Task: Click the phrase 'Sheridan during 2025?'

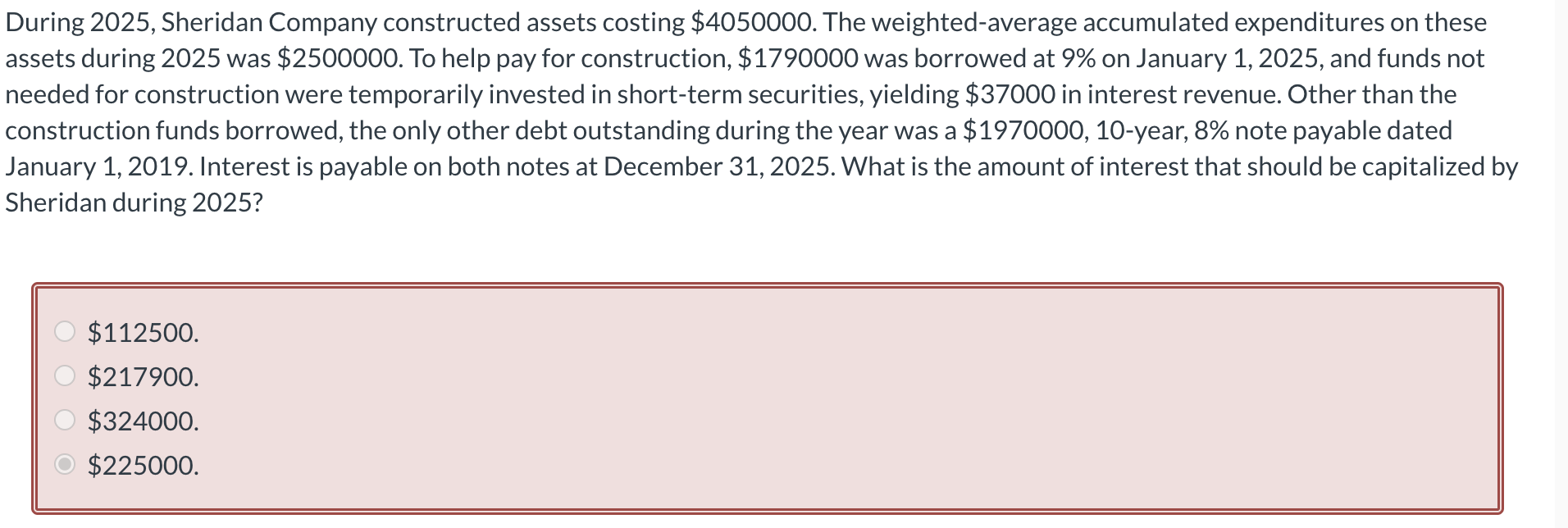Action: click(x=134, y=201)
